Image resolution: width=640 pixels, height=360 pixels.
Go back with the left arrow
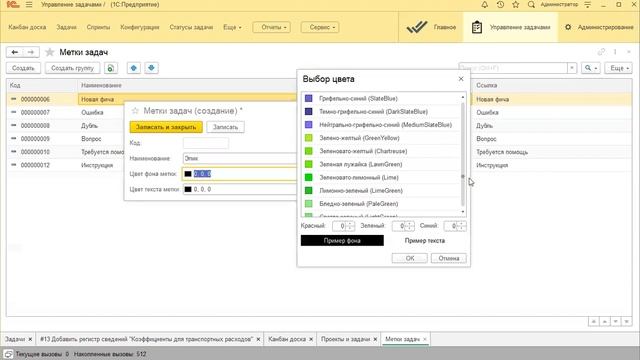point(15,52)
